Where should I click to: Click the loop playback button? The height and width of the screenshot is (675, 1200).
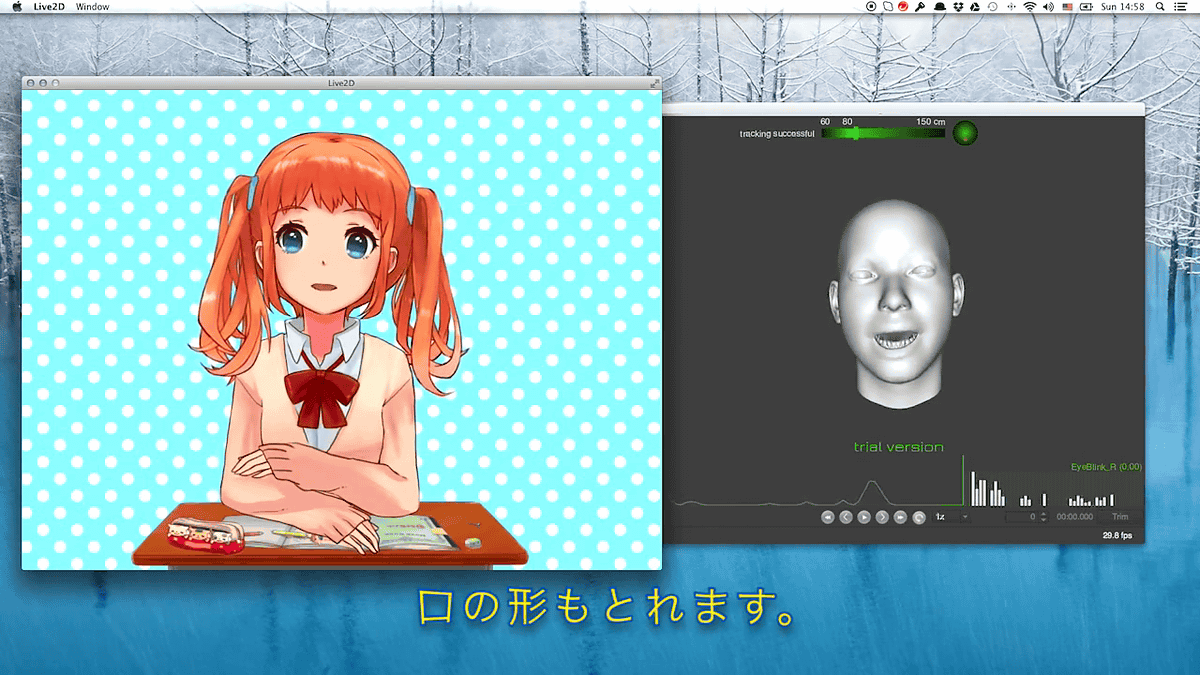tap(919, 517)
